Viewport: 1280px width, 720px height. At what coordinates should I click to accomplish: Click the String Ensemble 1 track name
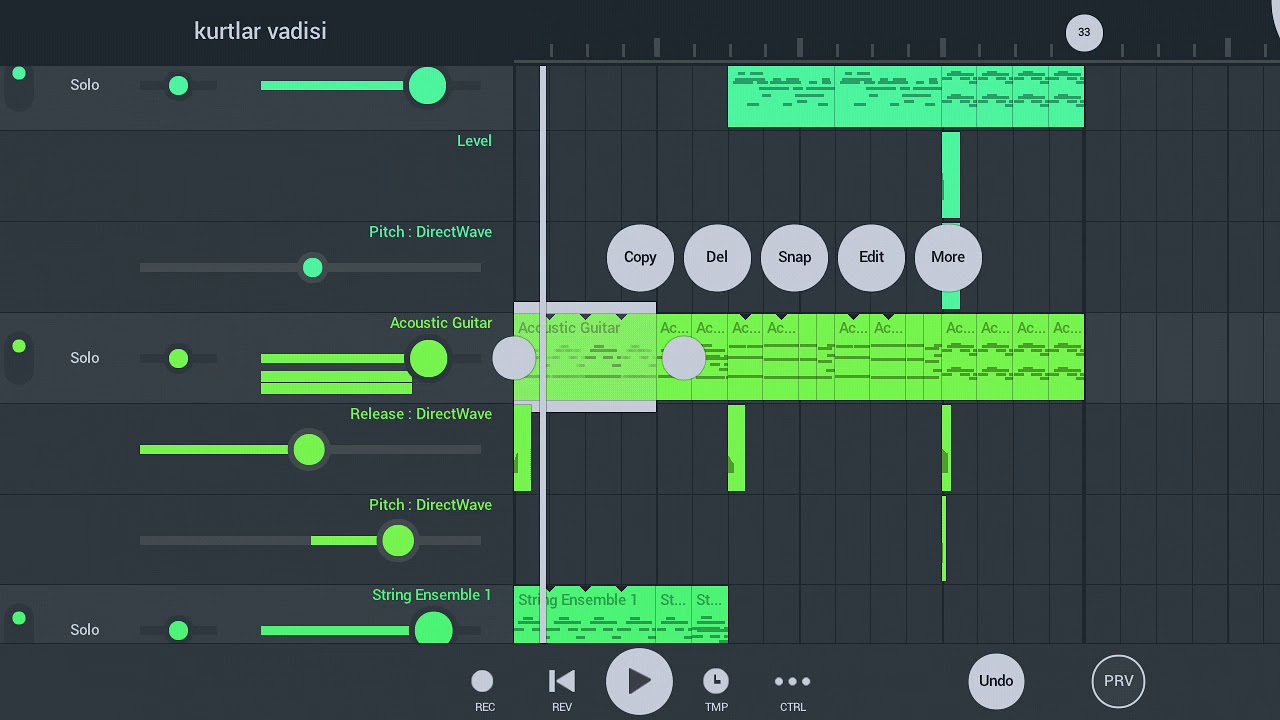coord(432,595)
